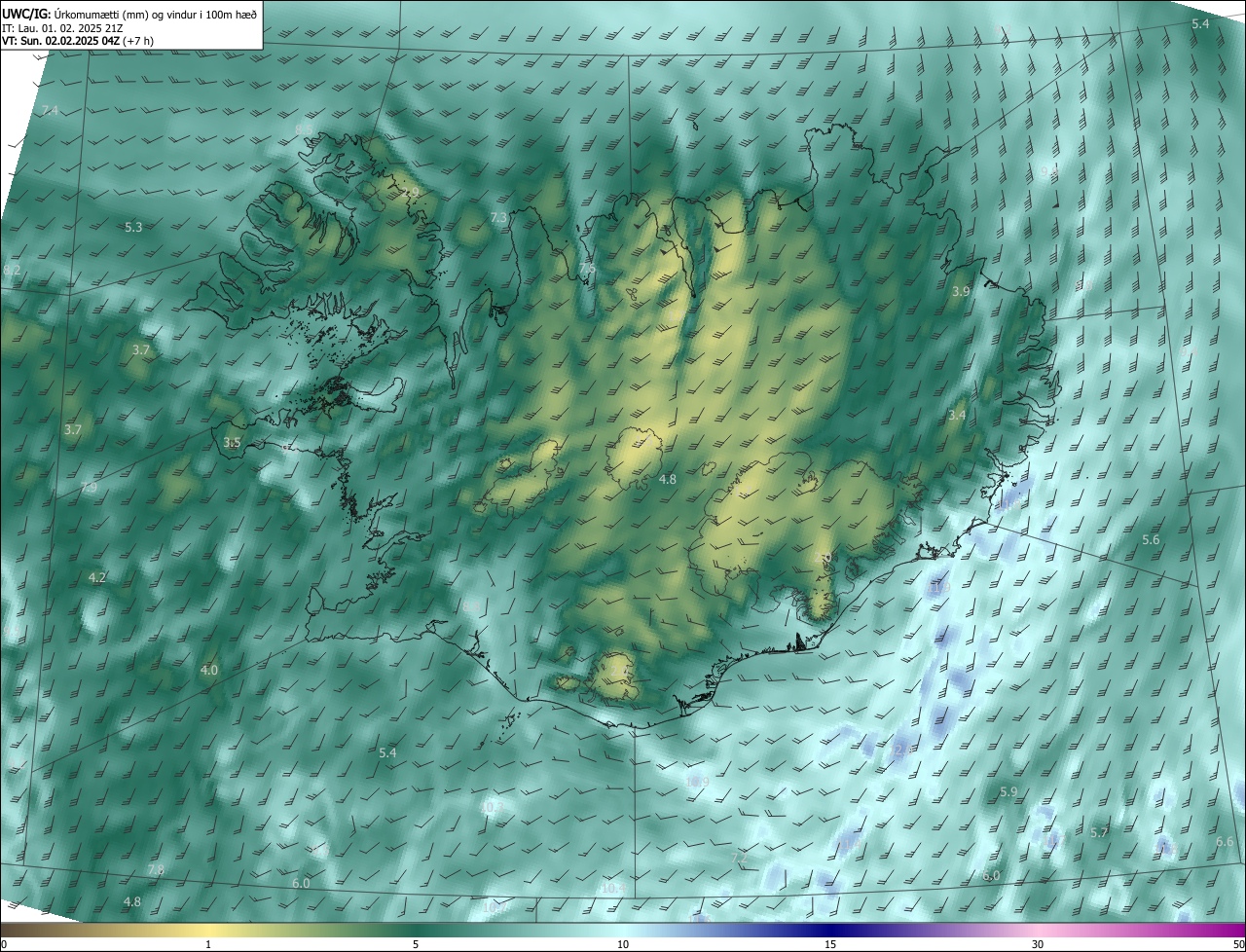
Task: Click the 4.2 value label
Action: tap(97, 578)
